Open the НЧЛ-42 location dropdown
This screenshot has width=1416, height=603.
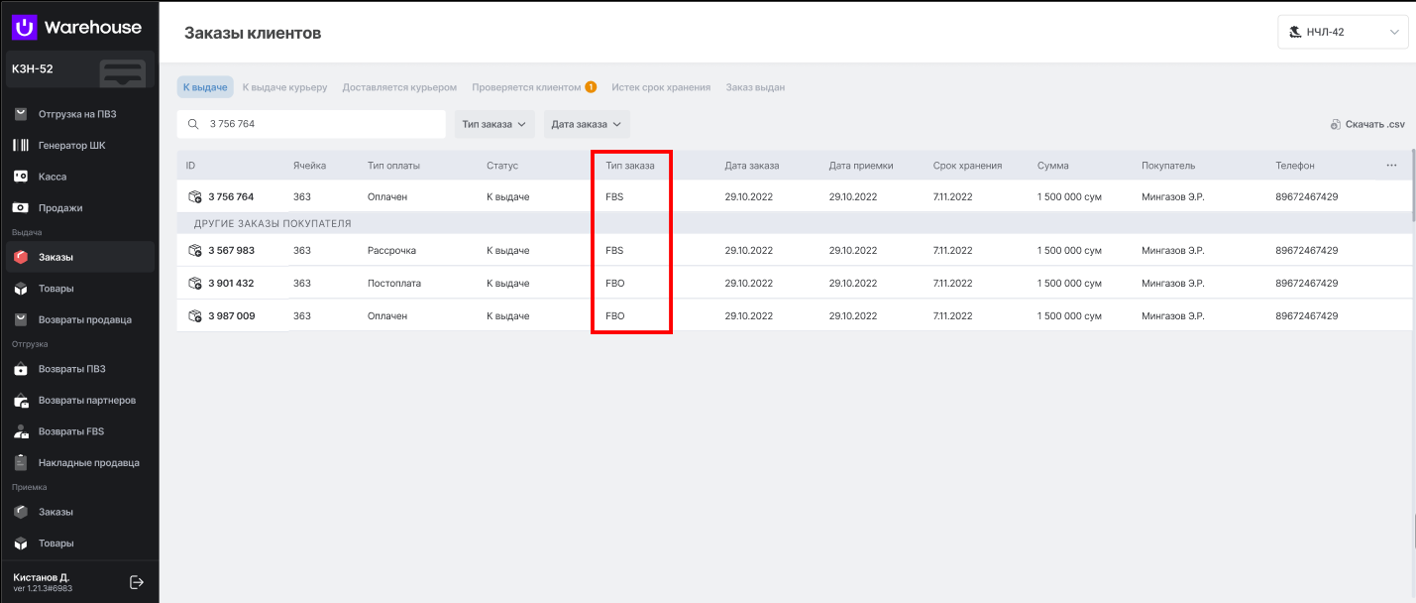(x=1342, y=32)
